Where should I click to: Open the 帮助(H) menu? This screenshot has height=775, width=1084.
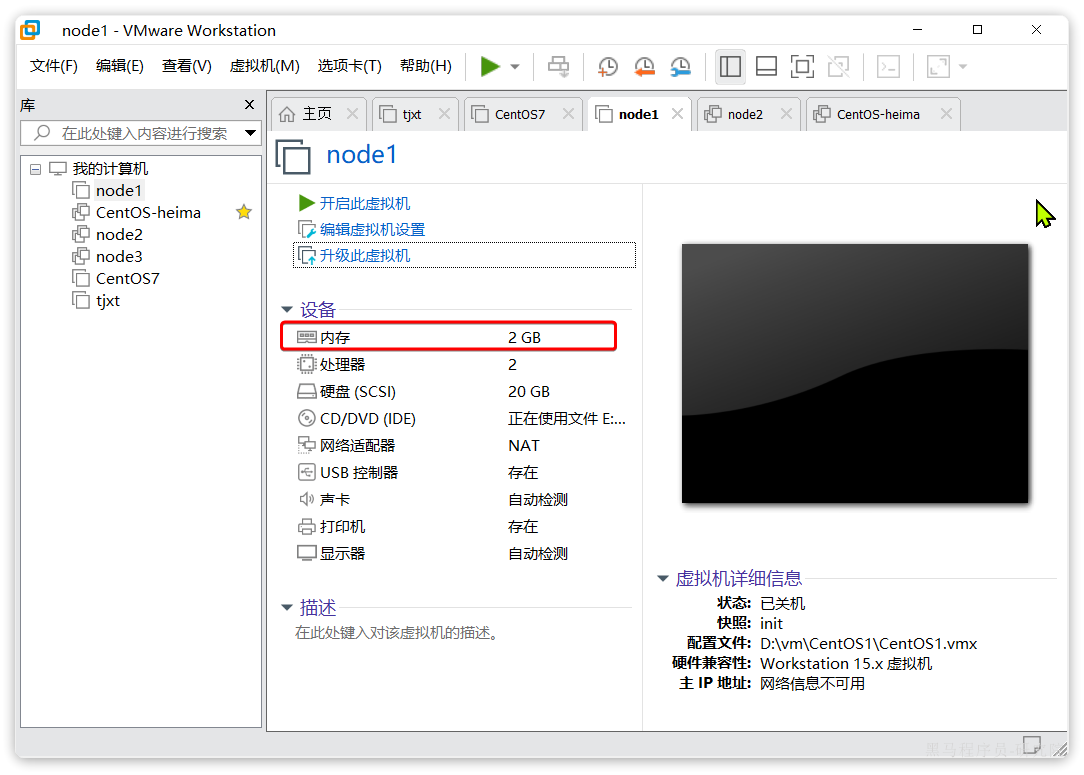[x=426, y=66]
